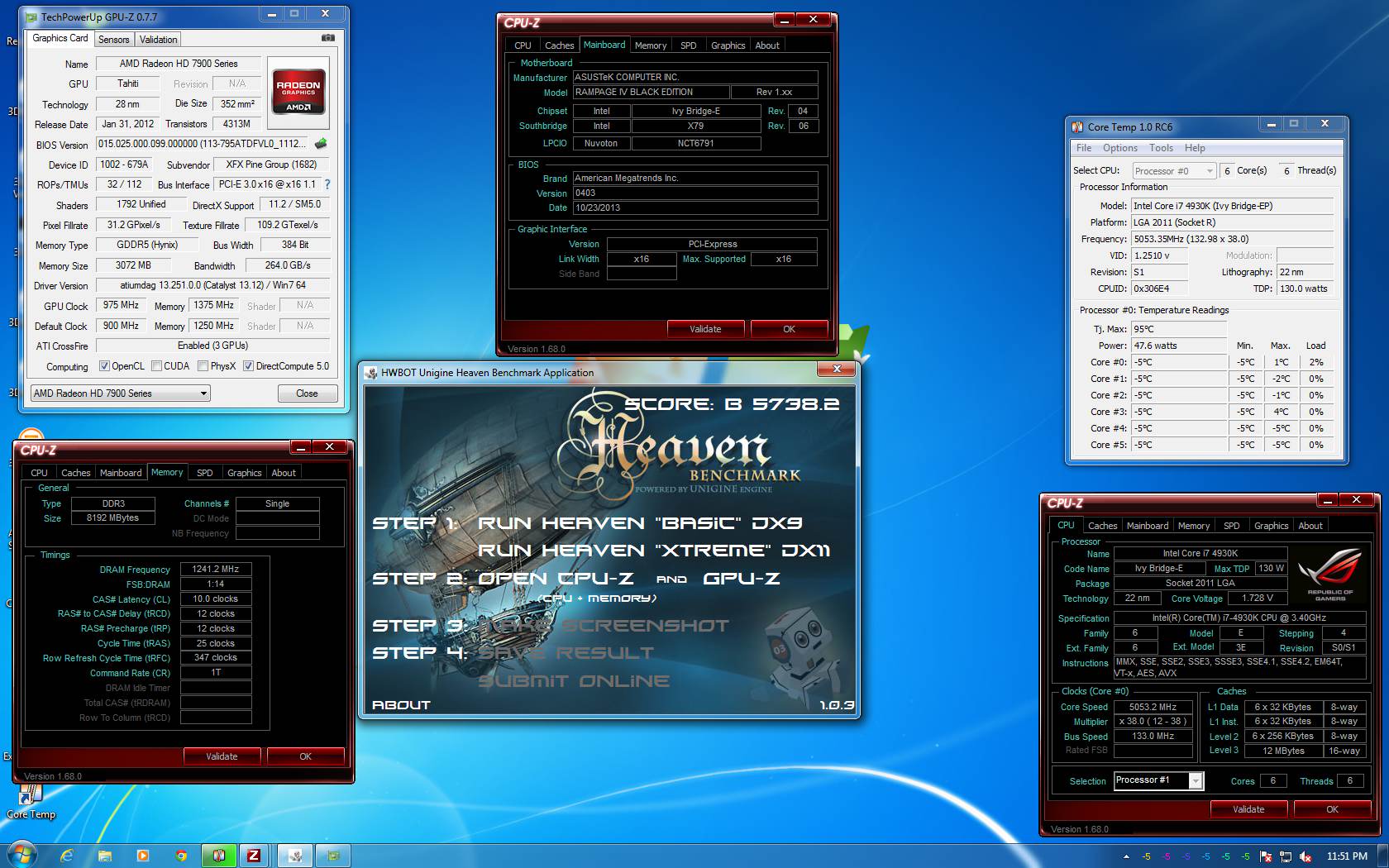The image size is (1389, 868).
Task: Click the Frequency field in Core Temp
Action: click(1232, 239)
